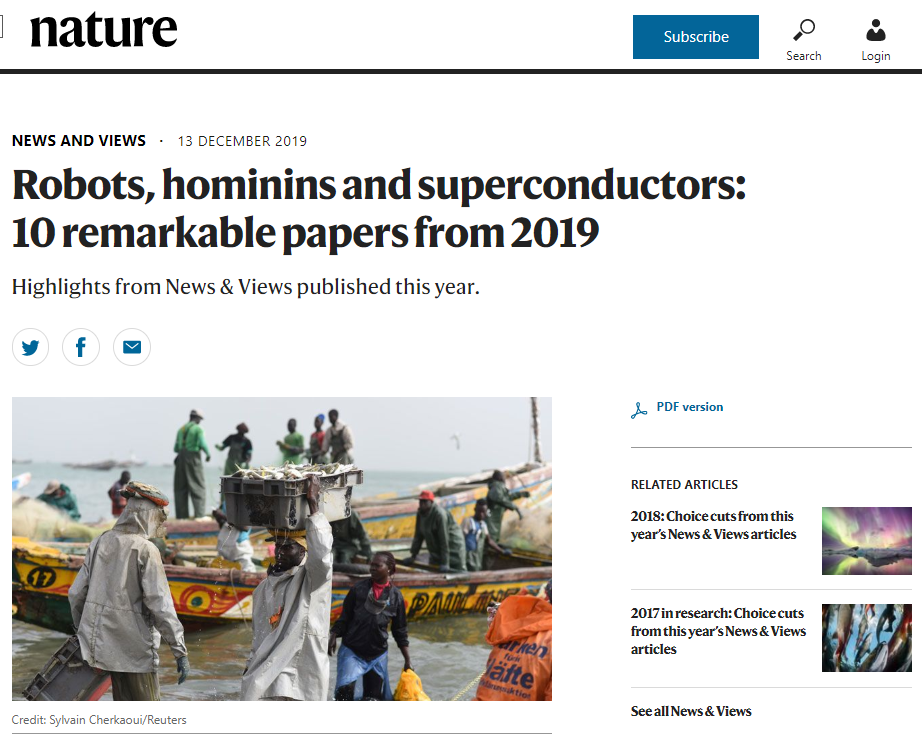Viewport: 922px width, 736px height.
Task: Click the PDF document icon
Action: click(639, 409)
